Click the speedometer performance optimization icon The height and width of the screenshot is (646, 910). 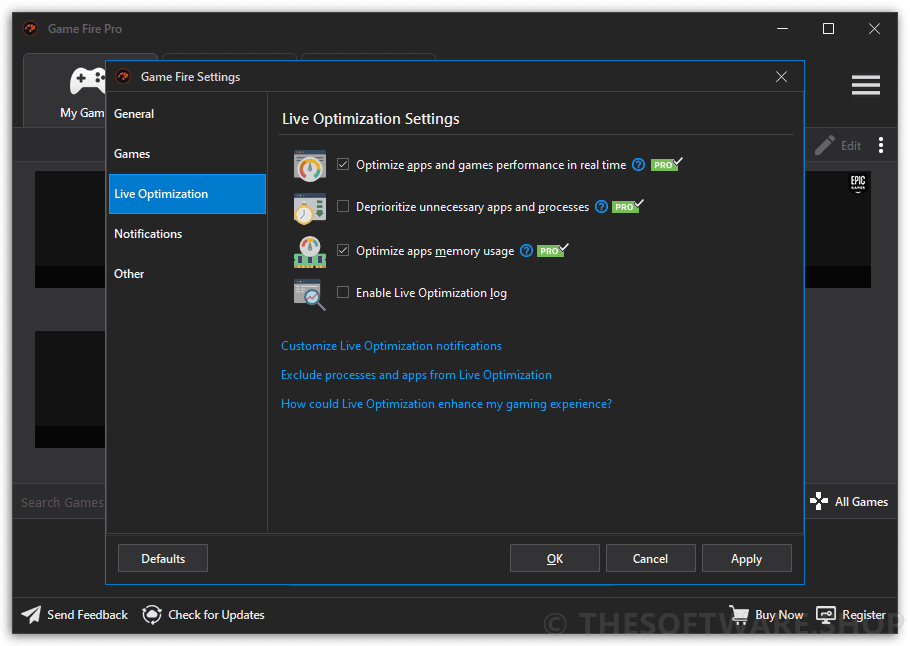tap(310, 166)
